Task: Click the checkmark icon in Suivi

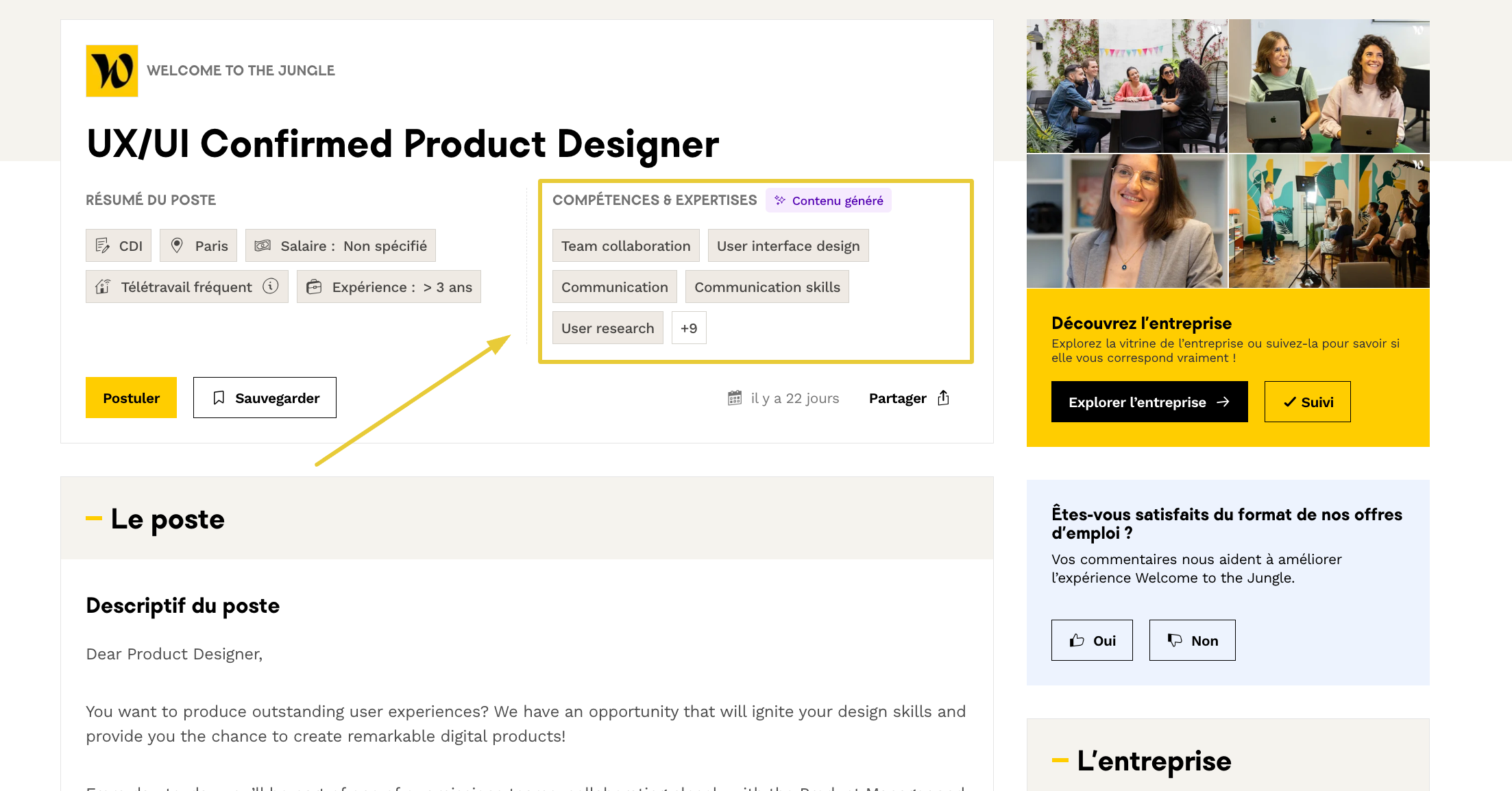Action: (1289, 402)
